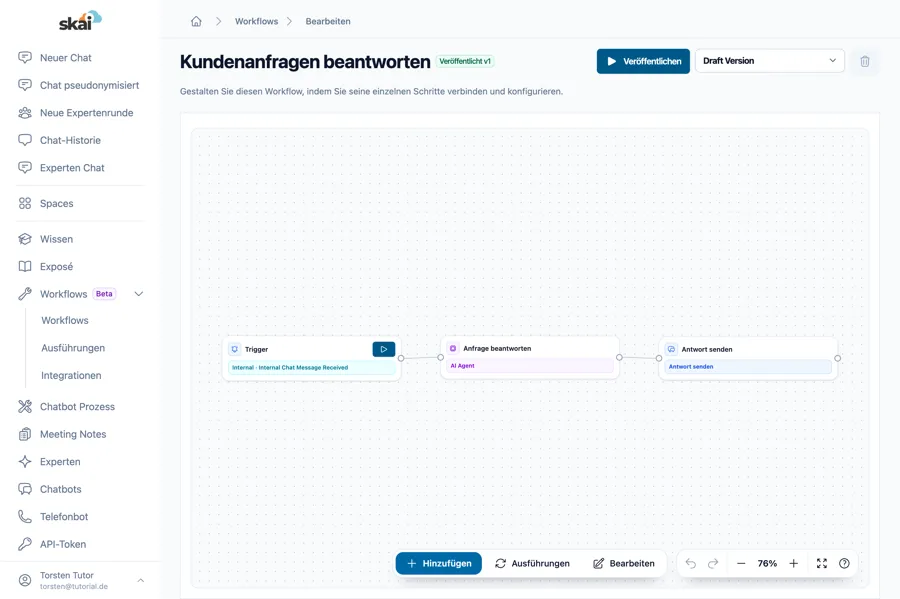
Task: Delete workflow with the trash icon
Action: point(864,61)
